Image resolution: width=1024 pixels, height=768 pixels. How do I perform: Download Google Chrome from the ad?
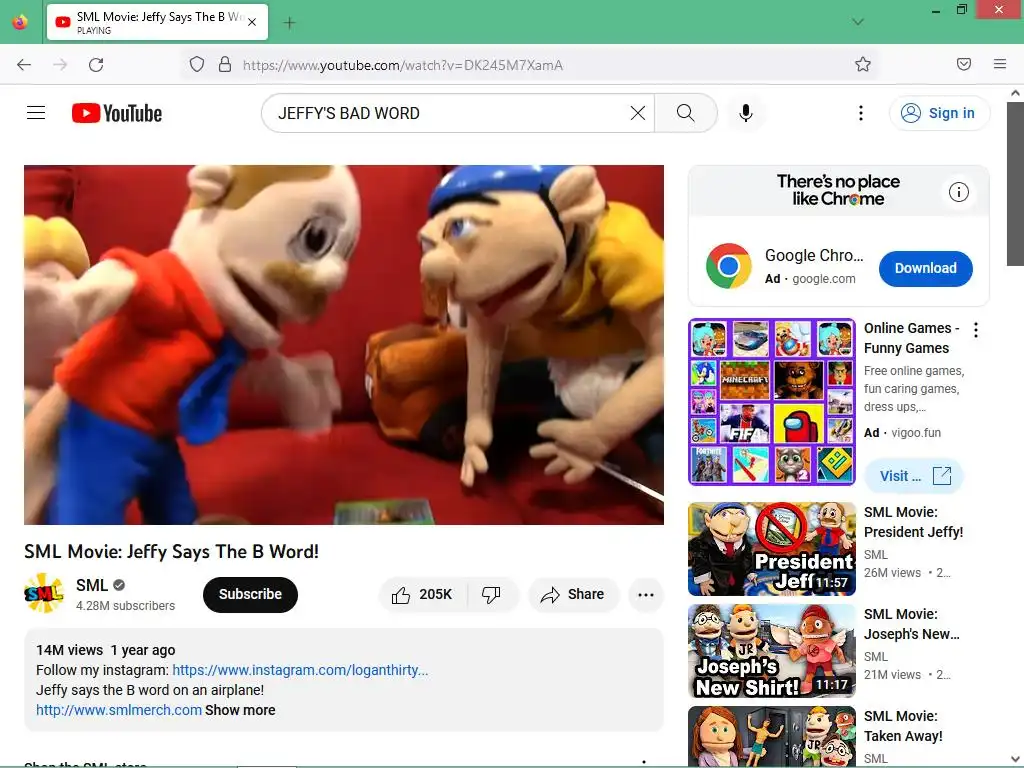click(925, 268)
